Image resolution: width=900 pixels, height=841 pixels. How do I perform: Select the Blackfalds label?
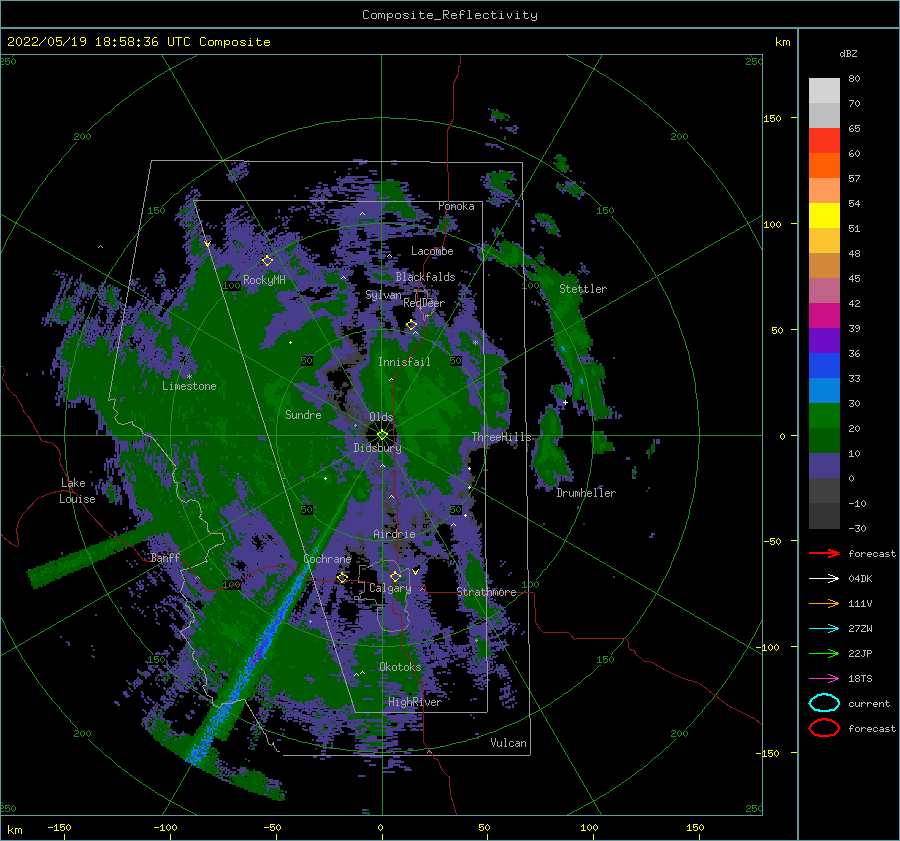click(425, 277)
